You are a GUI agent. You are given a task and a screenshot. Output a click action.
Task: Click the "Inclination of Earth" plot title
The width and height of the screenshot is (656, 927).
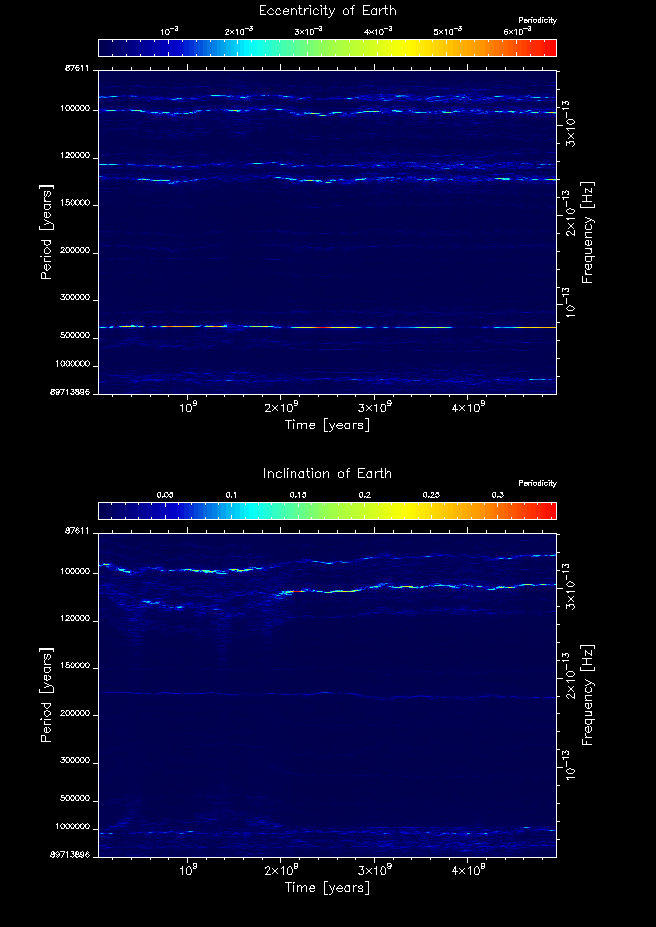(x=327, y=473)
